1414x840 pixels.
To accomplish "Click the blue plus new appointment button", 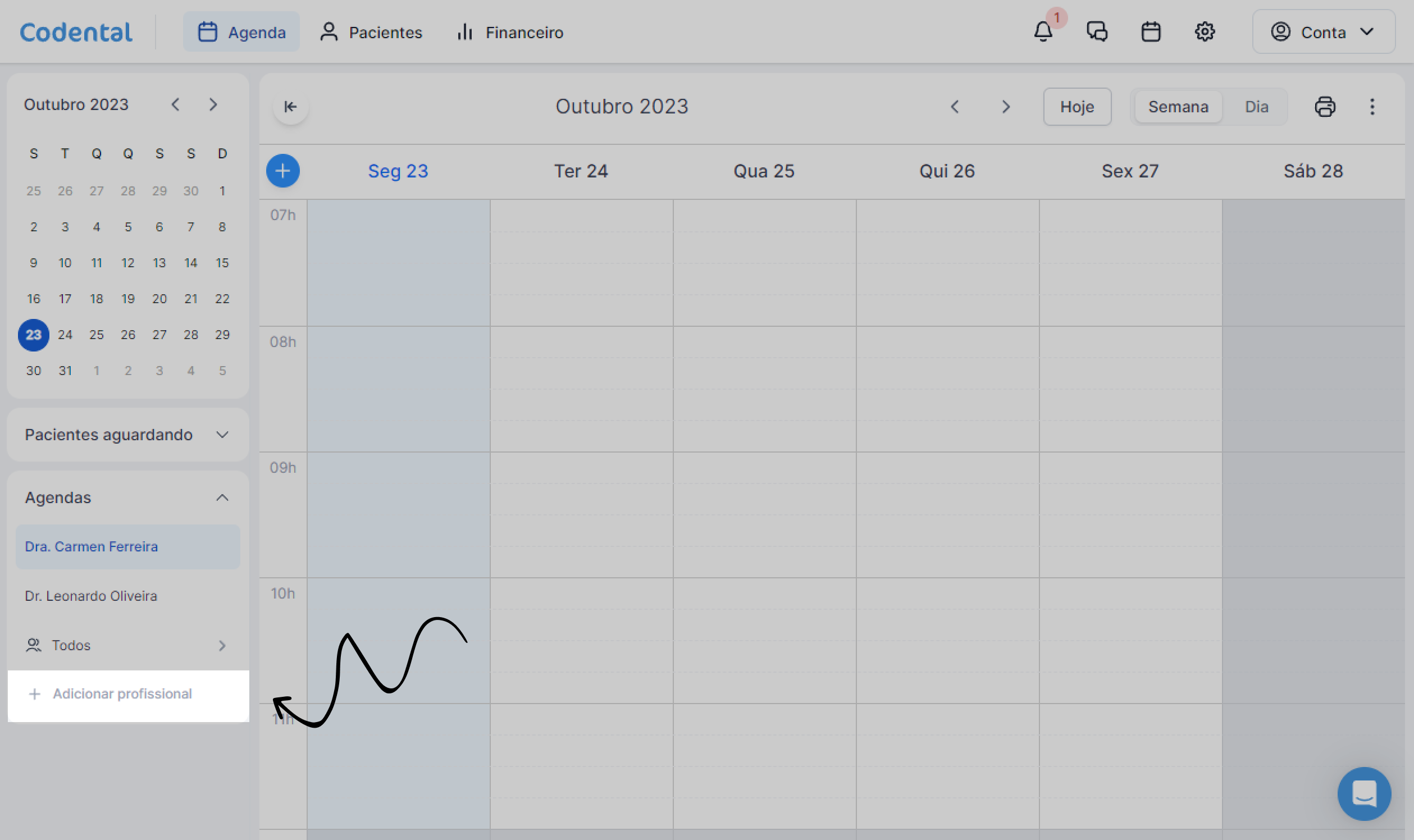I will tap(283, 171).
